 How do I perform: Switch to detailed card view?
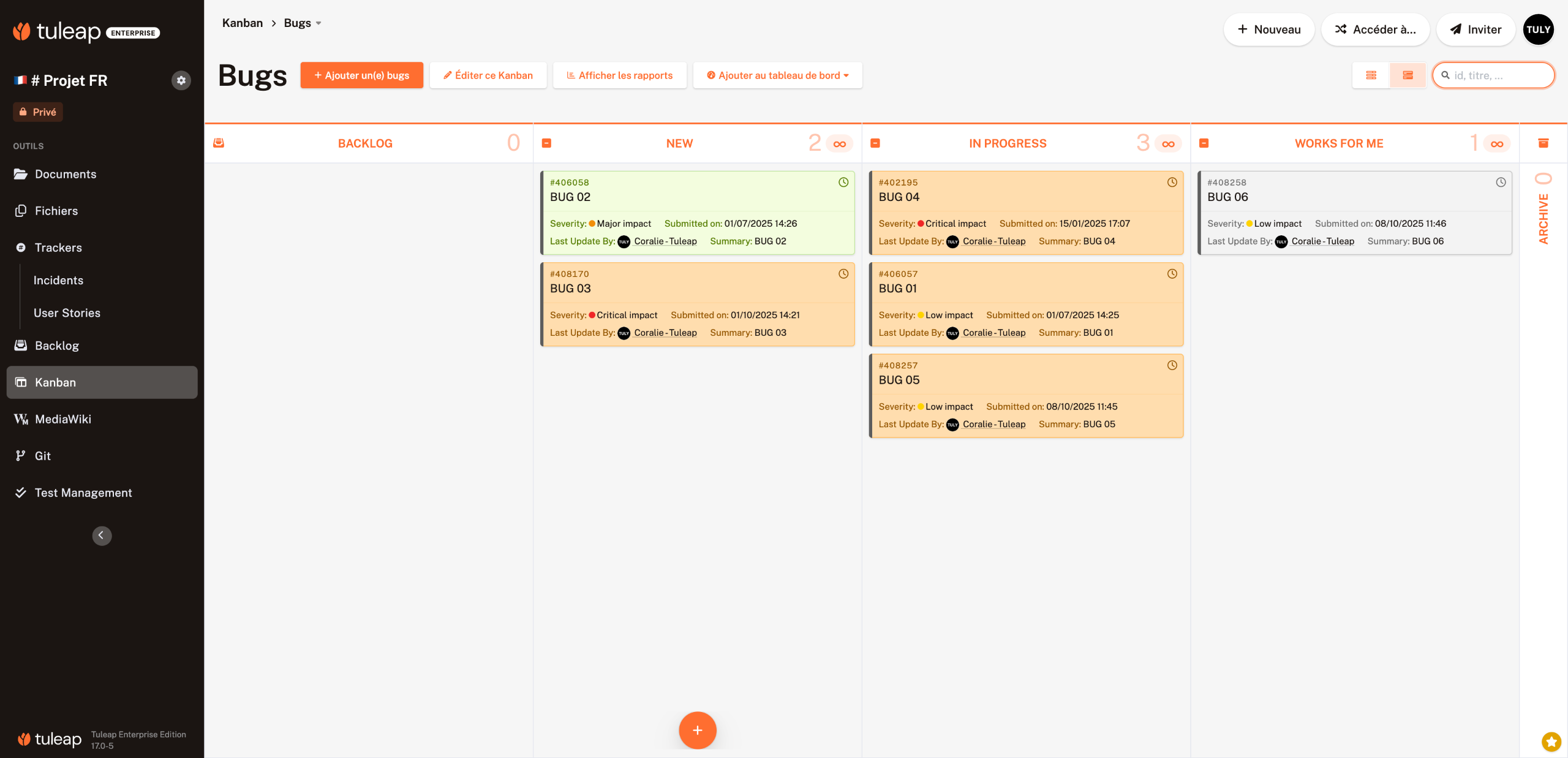(1408, 75)
